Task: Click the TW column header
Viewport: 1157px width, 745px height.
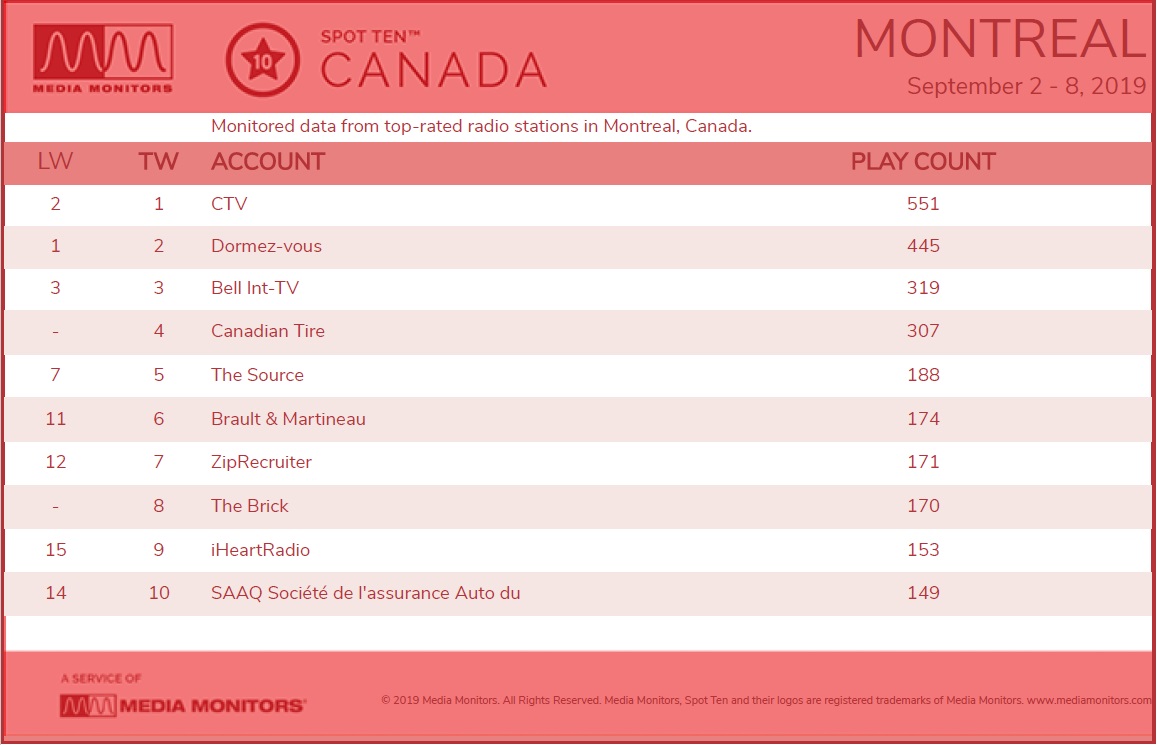Action: 159,162
